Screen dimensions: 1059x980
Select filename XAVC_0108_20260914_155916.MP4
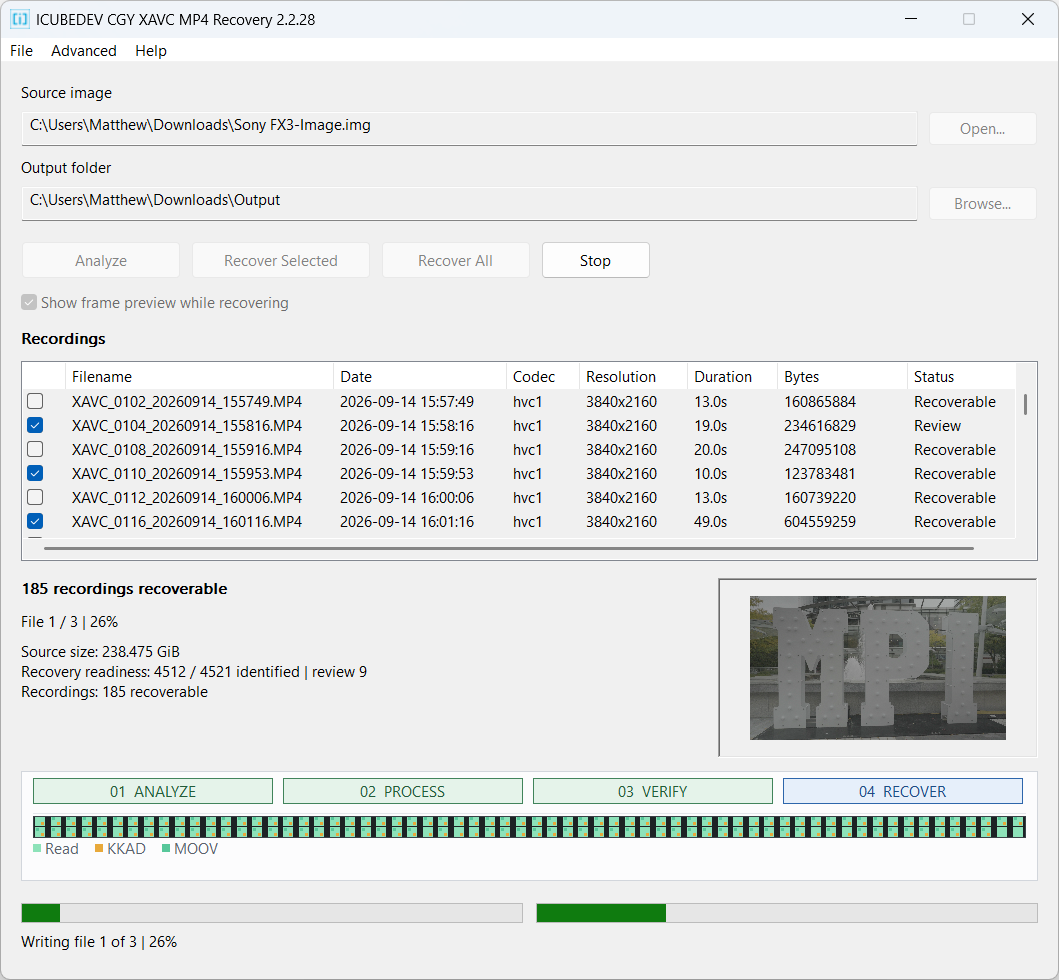(x=187, y=450)
